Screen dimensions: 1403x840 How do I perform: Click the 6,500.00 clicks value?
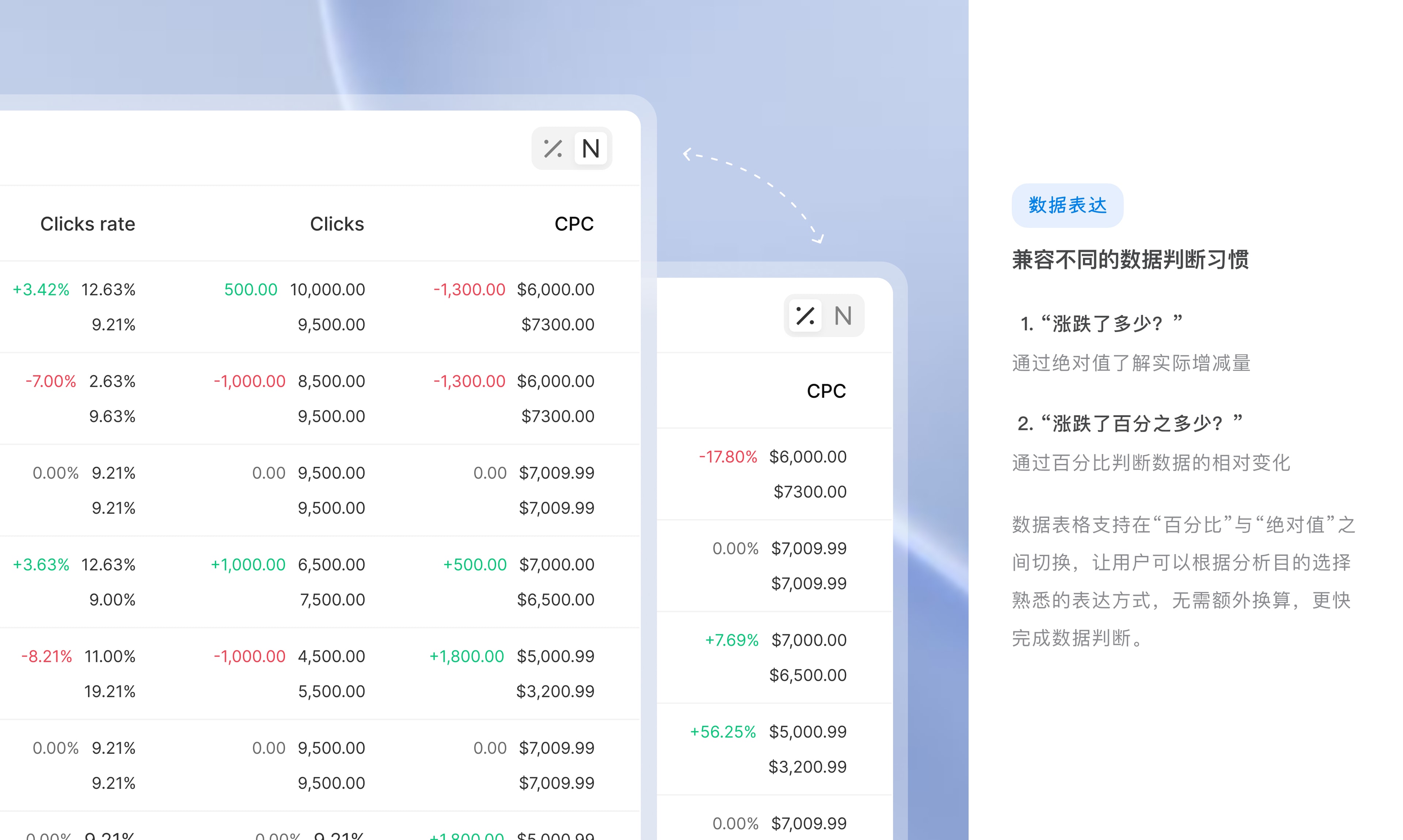331,564
